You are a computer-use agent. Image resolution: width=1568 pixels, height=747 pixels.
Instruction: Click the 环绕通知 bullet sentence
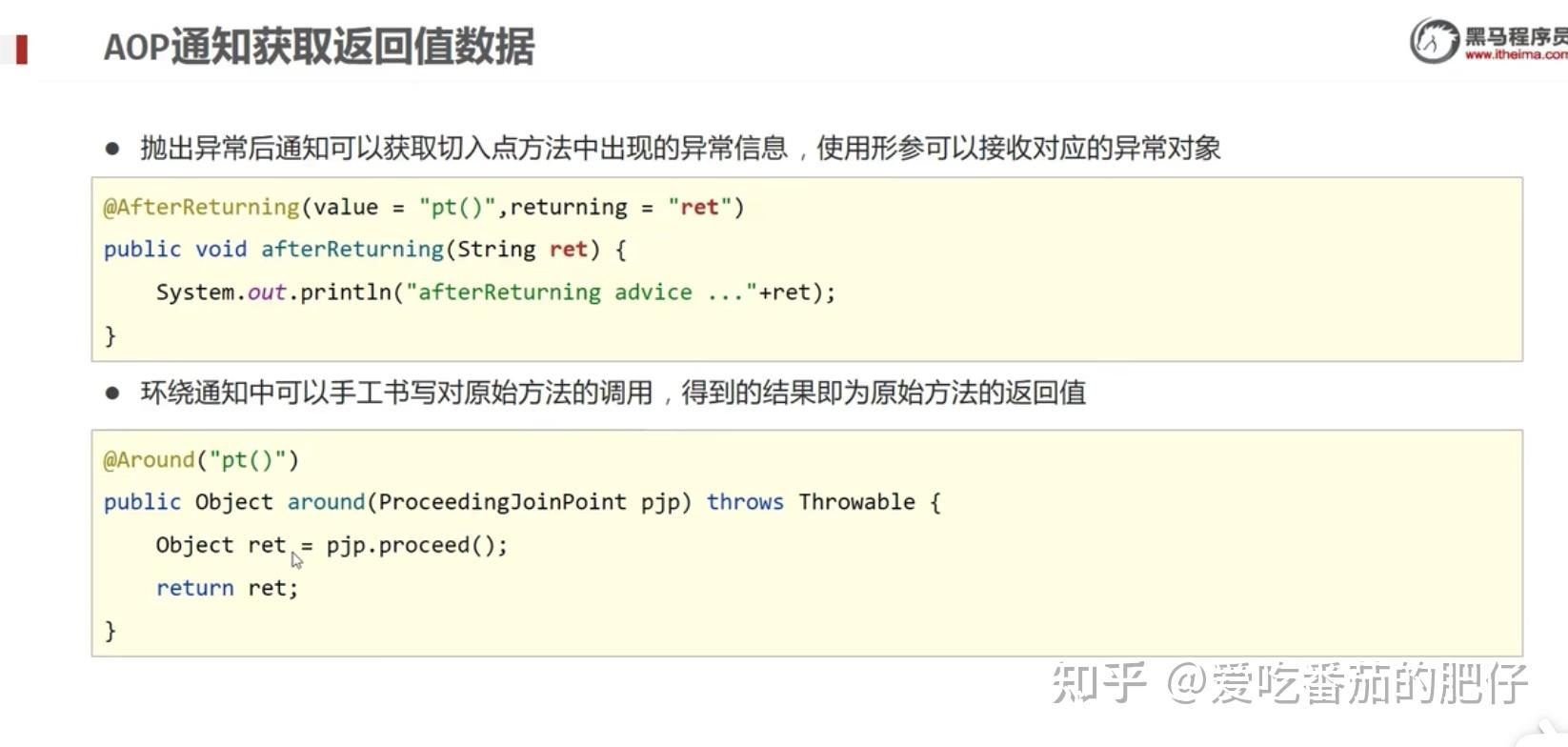[x=613, y=393]
